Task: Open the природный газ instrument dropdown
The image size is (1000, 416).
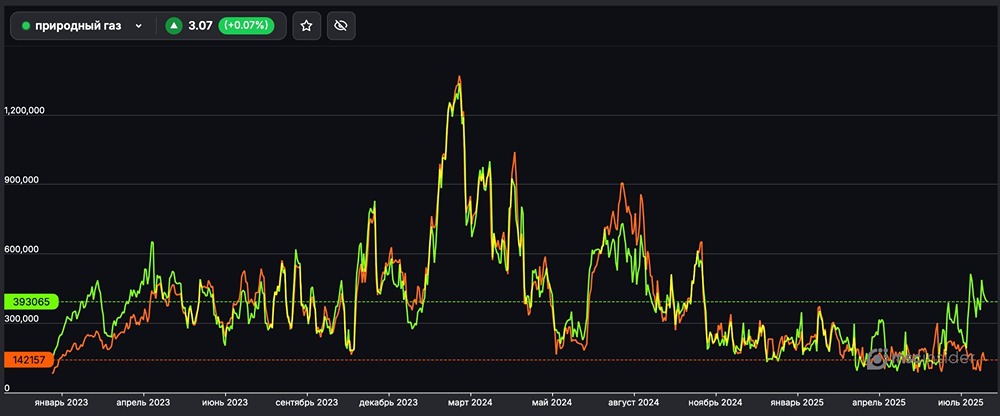Action: click(82, 26)
